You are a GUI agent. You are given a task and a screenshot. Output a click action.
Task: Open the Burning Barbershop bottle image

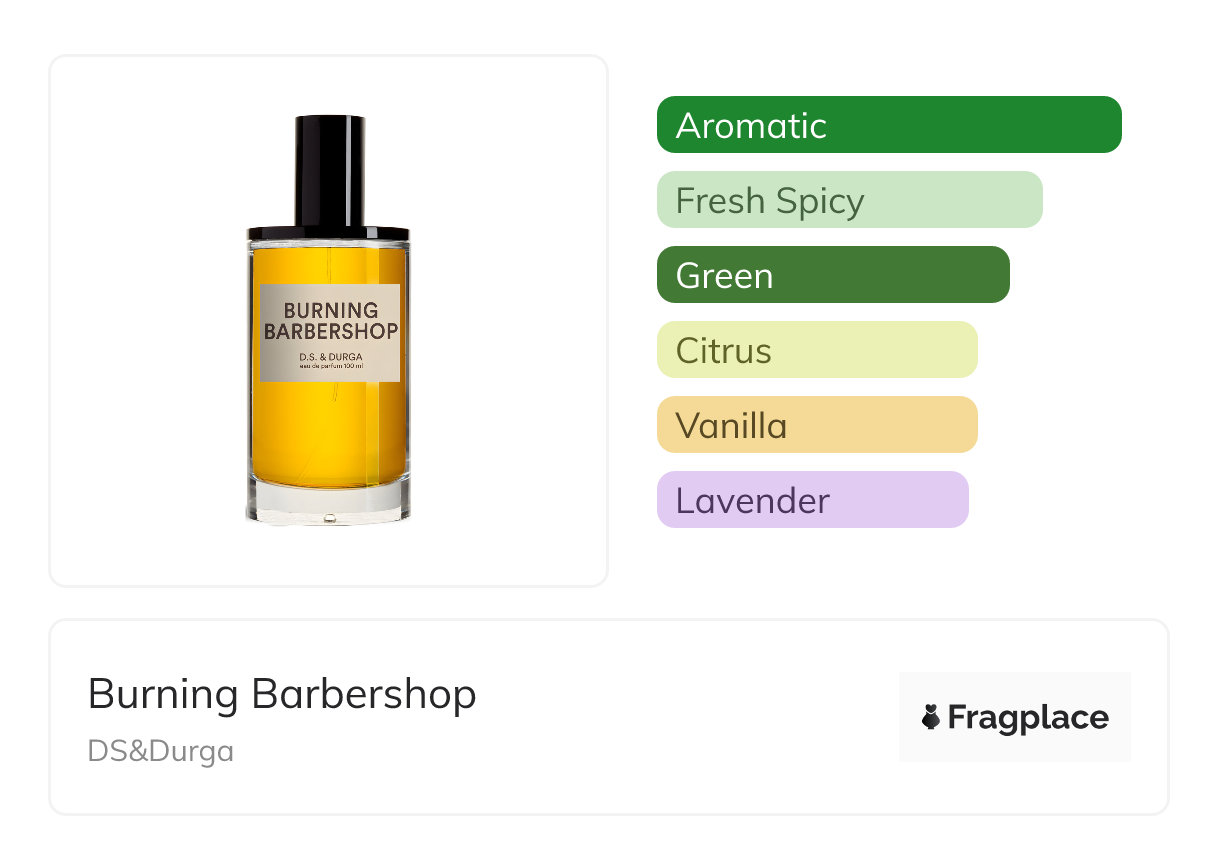pyautogui.click(x=328, y=320)
